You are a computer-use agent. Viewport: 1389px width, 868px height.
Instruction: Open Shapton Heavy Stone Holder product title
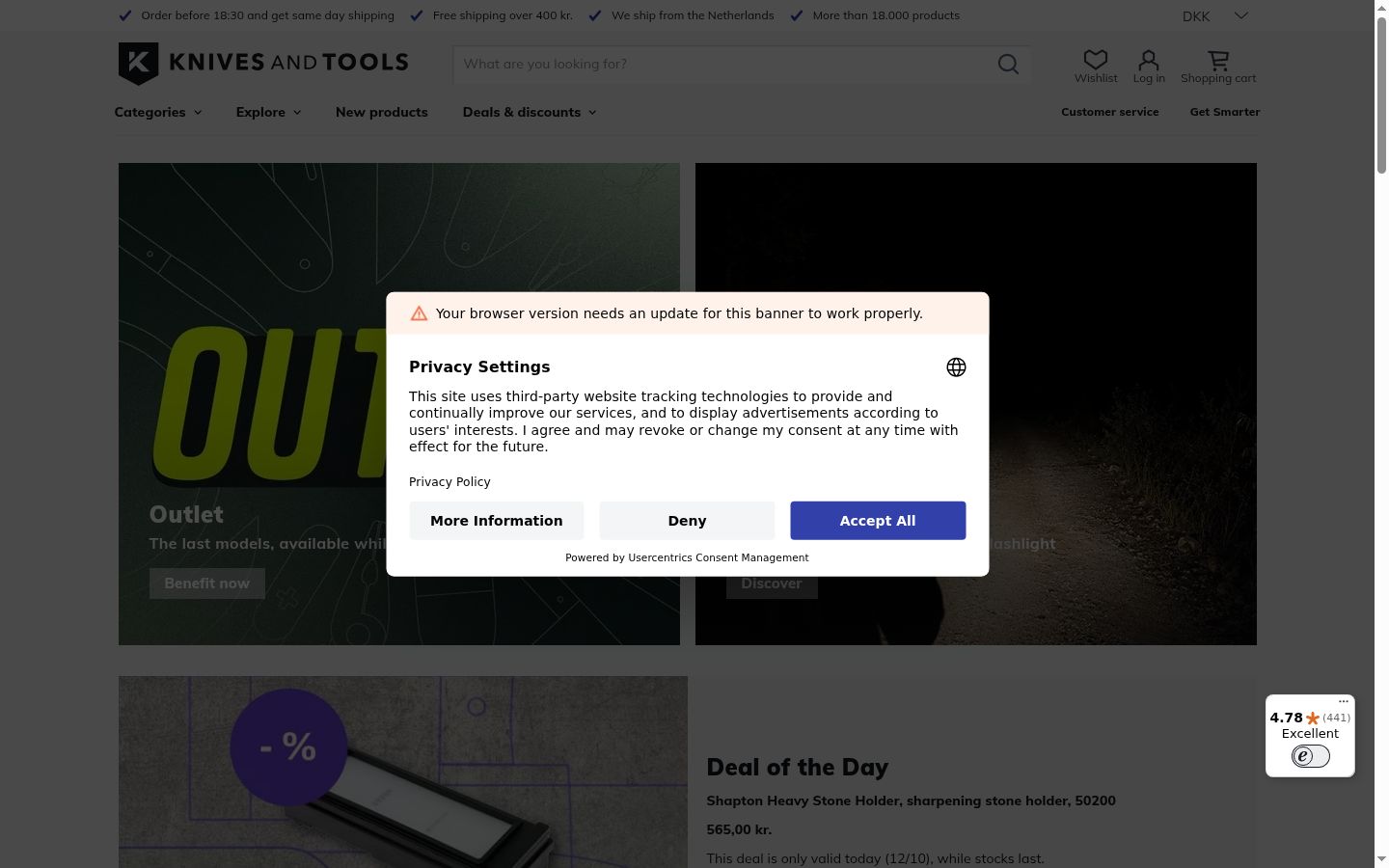[911, 800]
